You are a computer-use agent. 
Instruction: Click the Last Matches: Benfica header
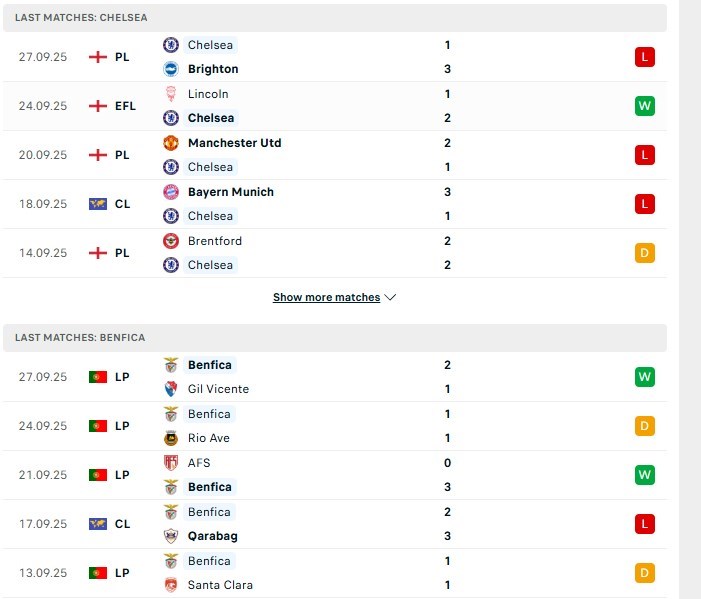[x=80, y=338]
